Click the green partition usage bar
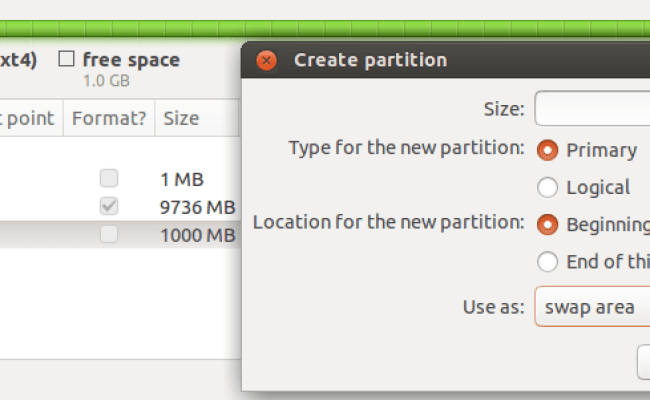 point(325,29)
